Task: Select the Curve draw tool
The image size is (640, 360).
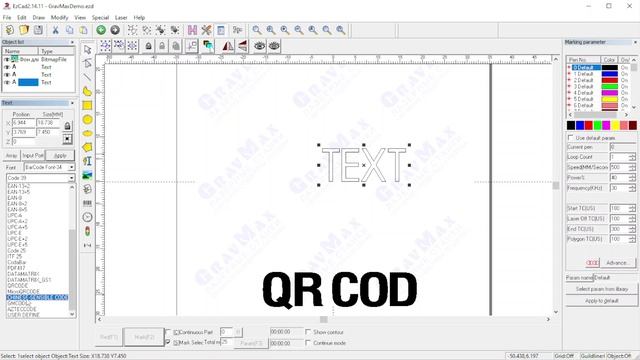Action: pos(87,91)
